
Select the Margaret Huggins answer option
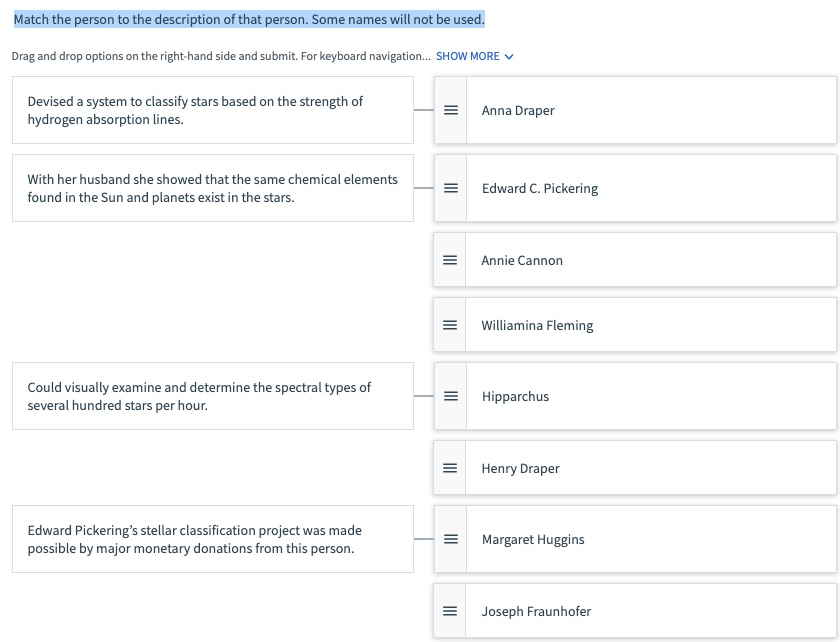(635, 539)
